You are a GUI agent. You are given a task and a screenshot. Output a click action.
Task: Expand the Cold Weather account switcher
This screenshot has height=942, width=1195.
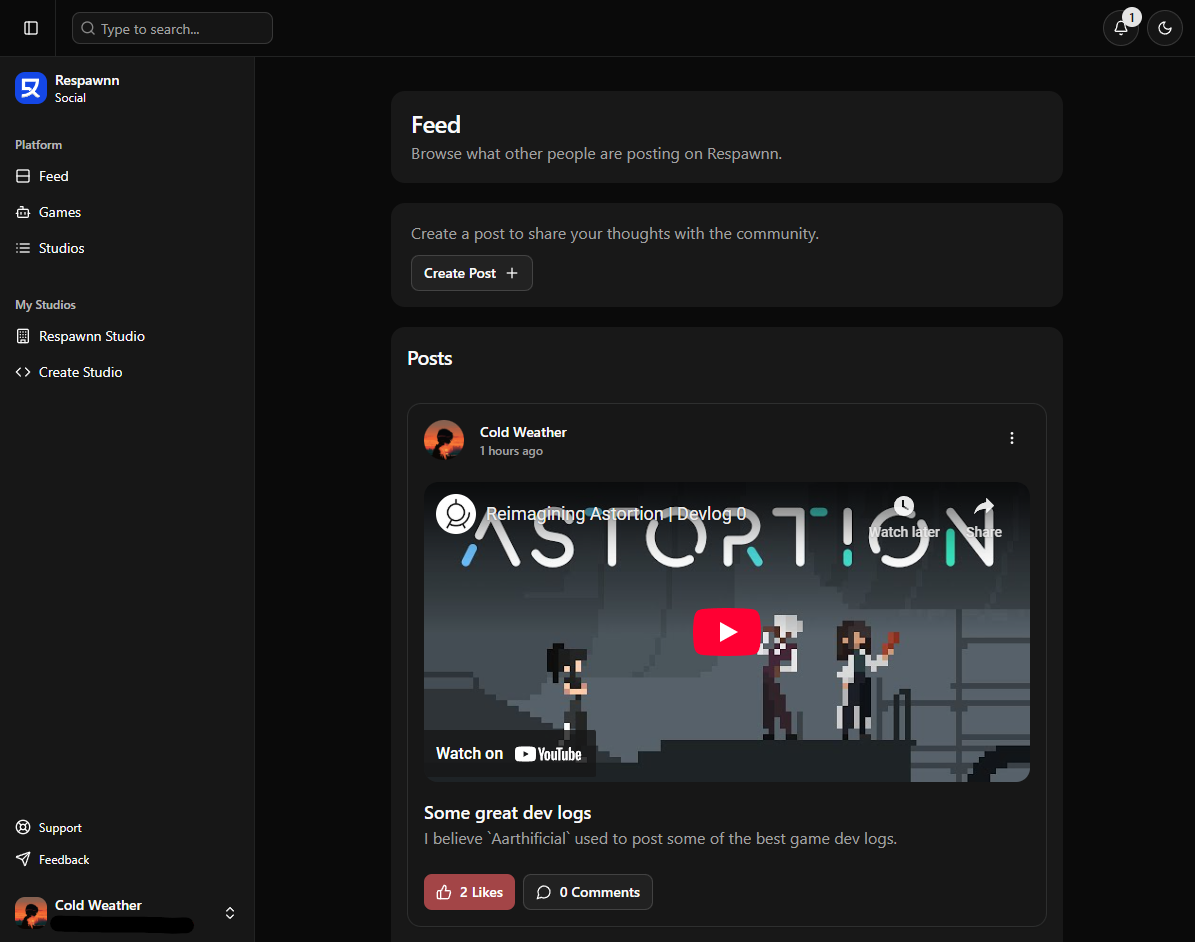coord(229,913)
